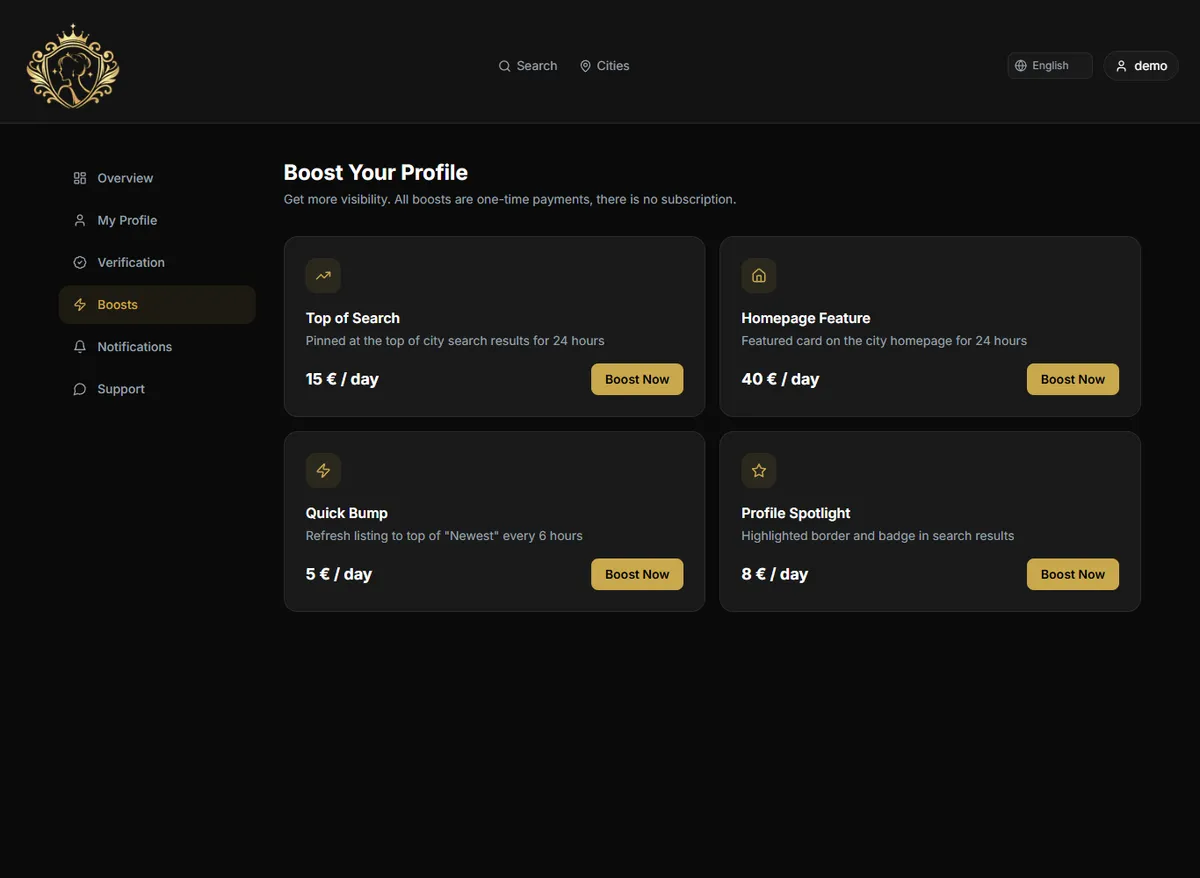
Task: Open My Profile in the sidebar
Action: click(x=157, y=220)
